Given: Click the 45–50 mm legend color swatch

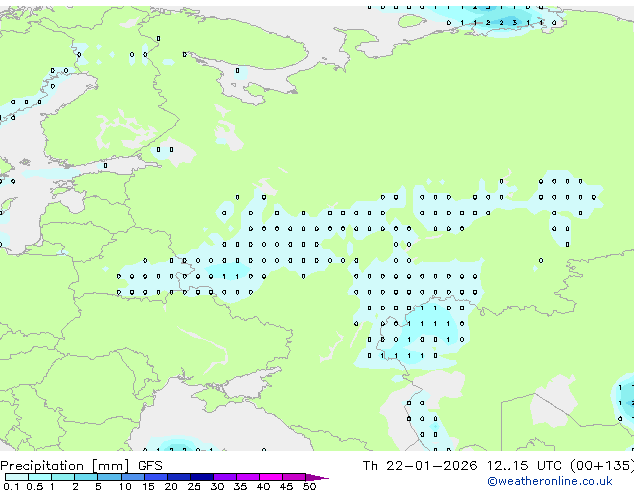Looking at the screenshot, I should 294,477.
